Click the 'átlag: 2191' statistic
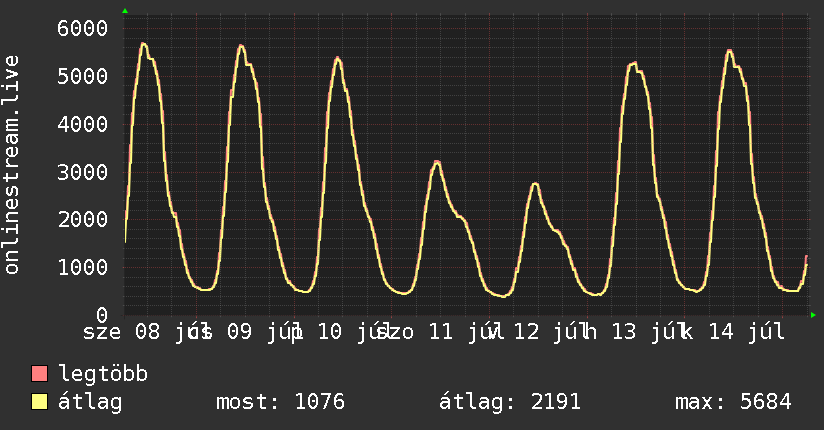824x430 pixels. click(510, 402)
